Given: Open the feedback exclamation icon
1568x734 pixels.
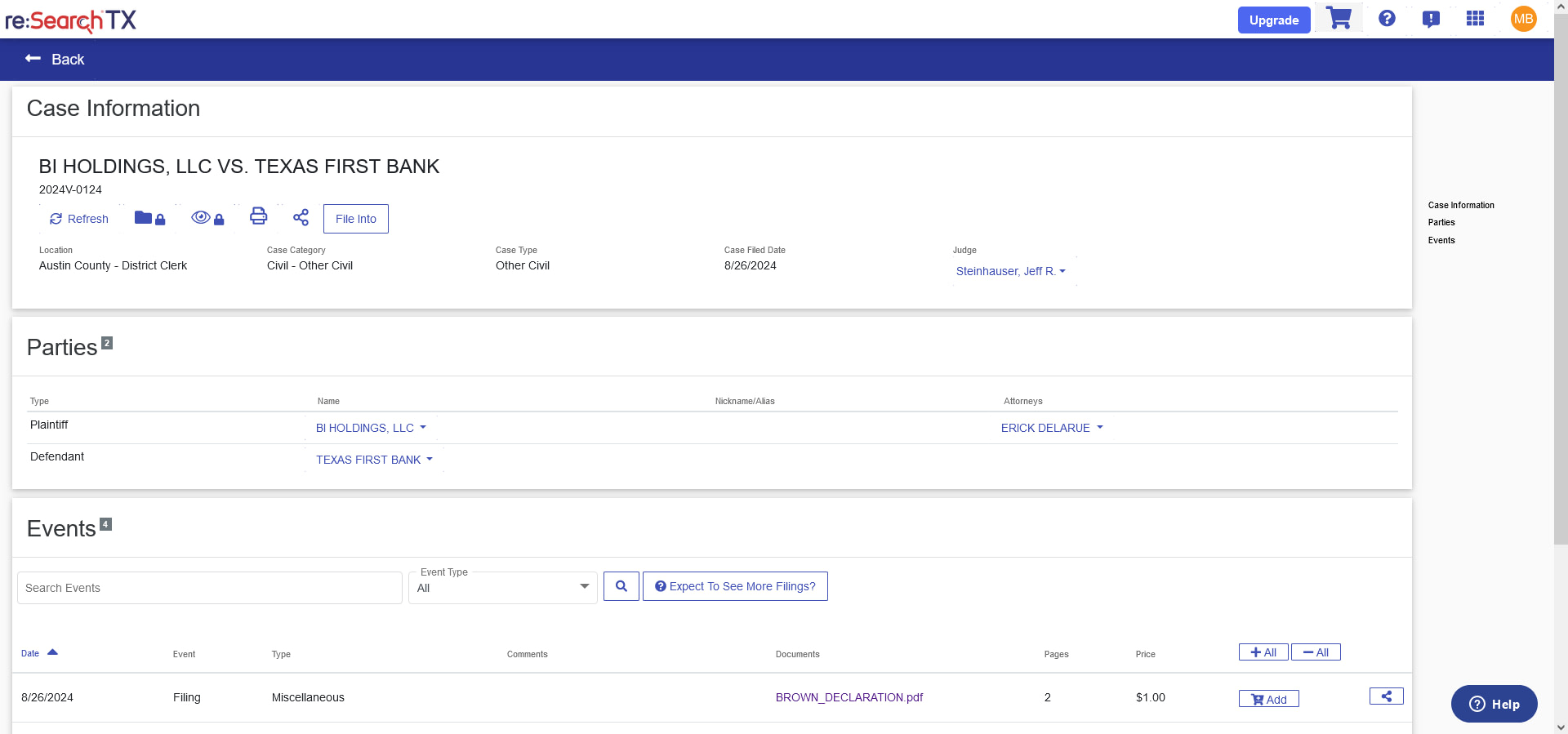Looking at the screenshot, I should (1431, 19).
